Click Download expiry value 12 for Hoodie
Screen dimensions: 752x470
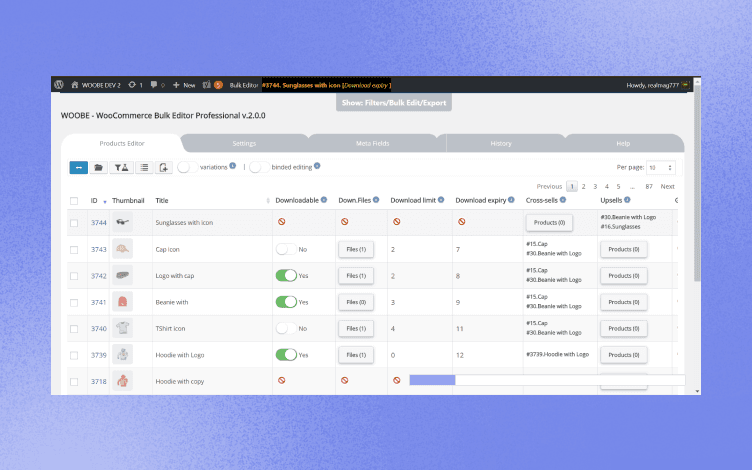(x=459, y=355)
